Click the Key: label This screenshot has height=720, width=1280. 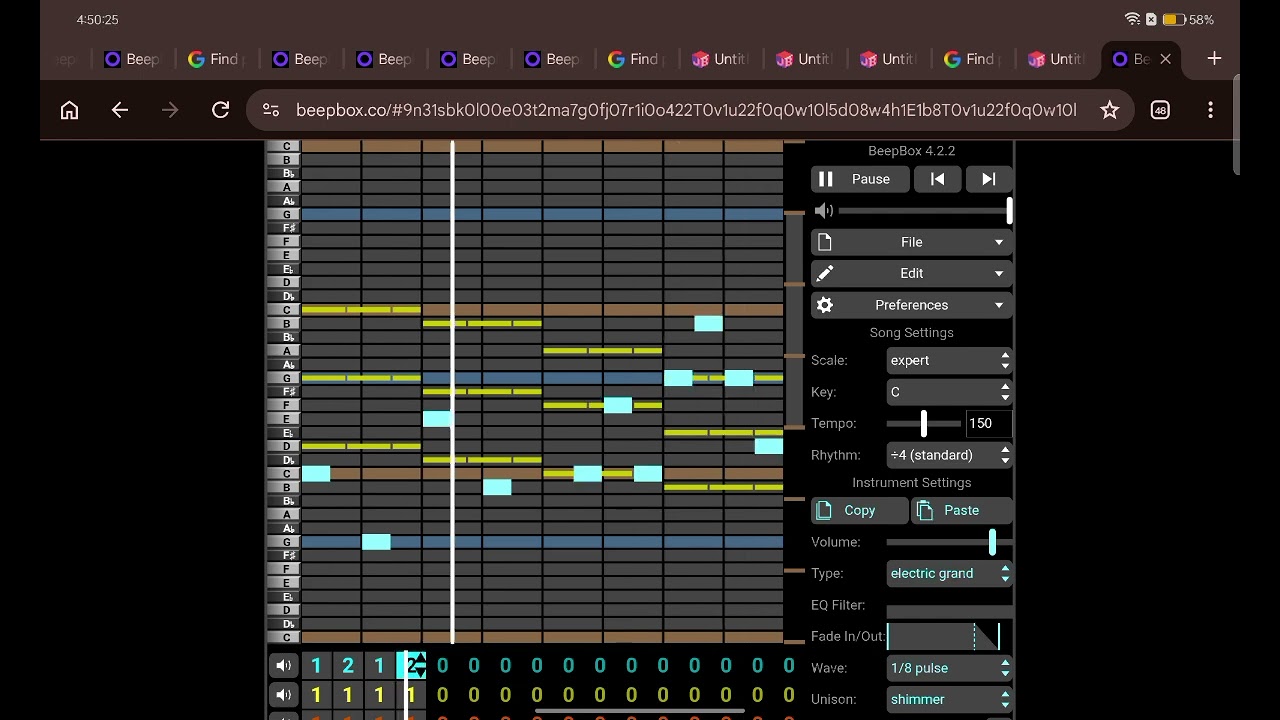[824, 392]
